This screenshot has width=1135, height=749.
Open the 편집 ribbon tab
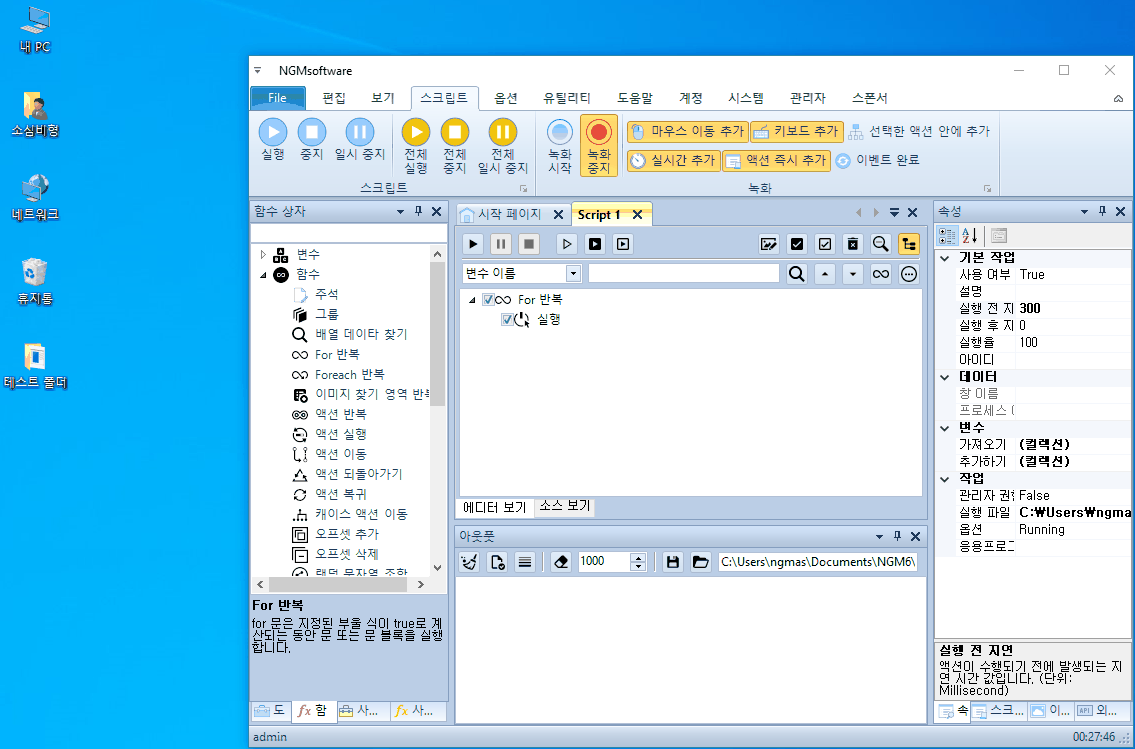click(334, 98)
